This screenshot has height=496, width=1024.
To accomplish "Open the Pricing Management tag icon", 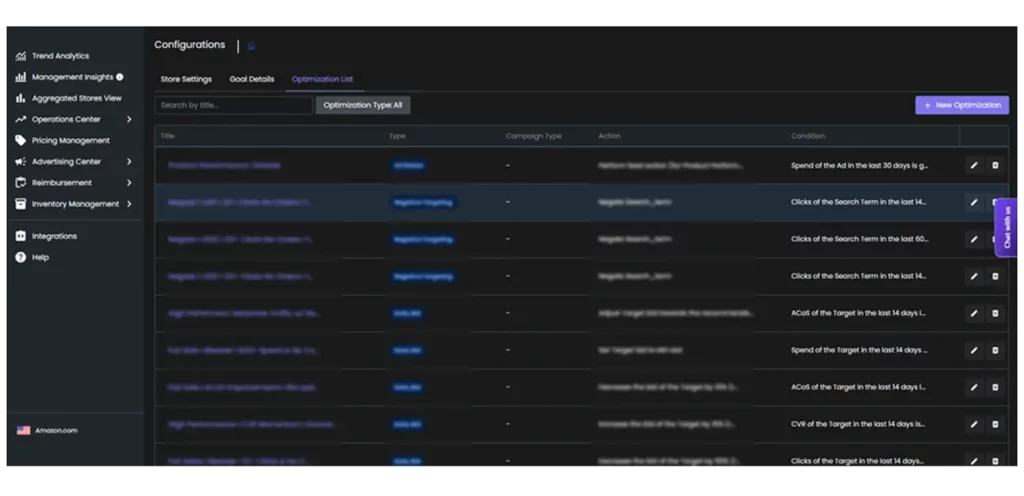I will click(21, 141).
